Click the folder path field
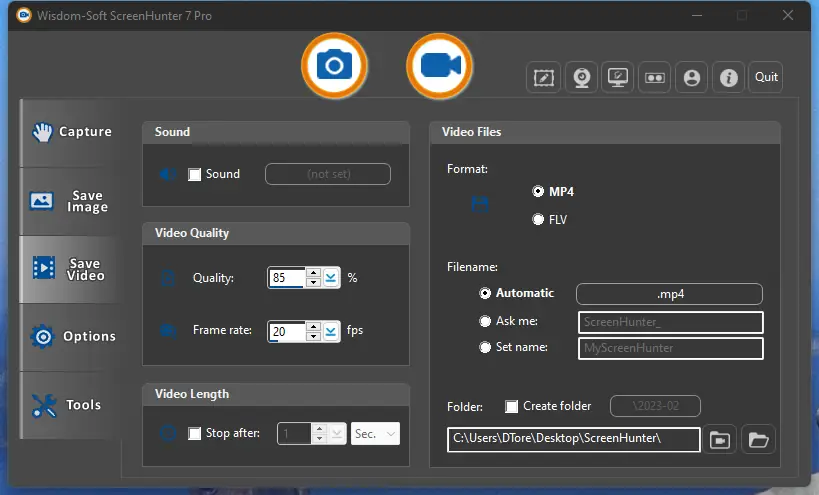Viewport: 819px width, 495px height. click(574, 439)
